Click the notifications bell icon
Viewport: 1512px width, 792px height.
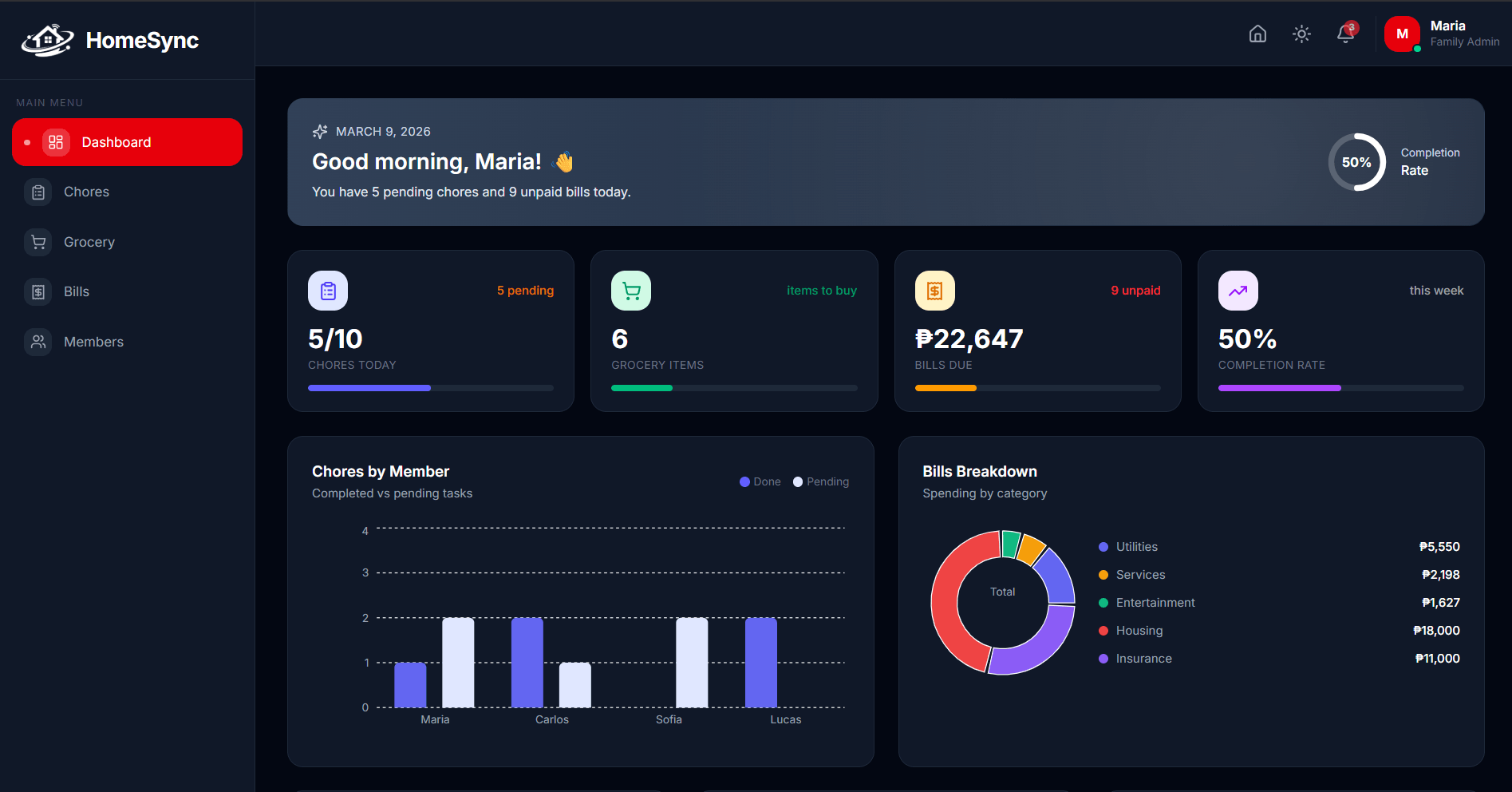click(x=1345, y=34)
